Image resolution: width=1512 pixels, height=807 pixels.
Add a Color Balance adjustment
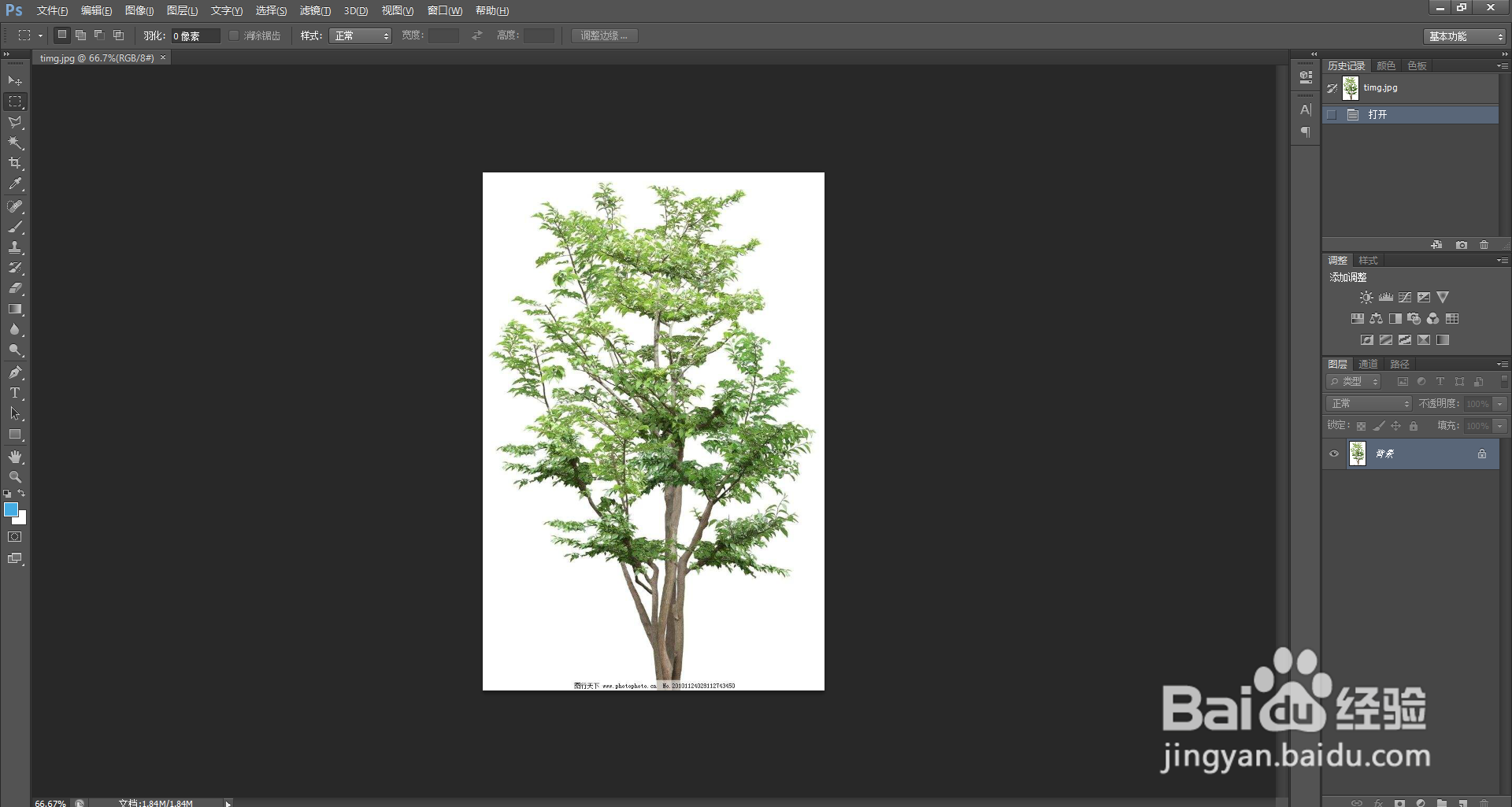(x=1377, y=319)
